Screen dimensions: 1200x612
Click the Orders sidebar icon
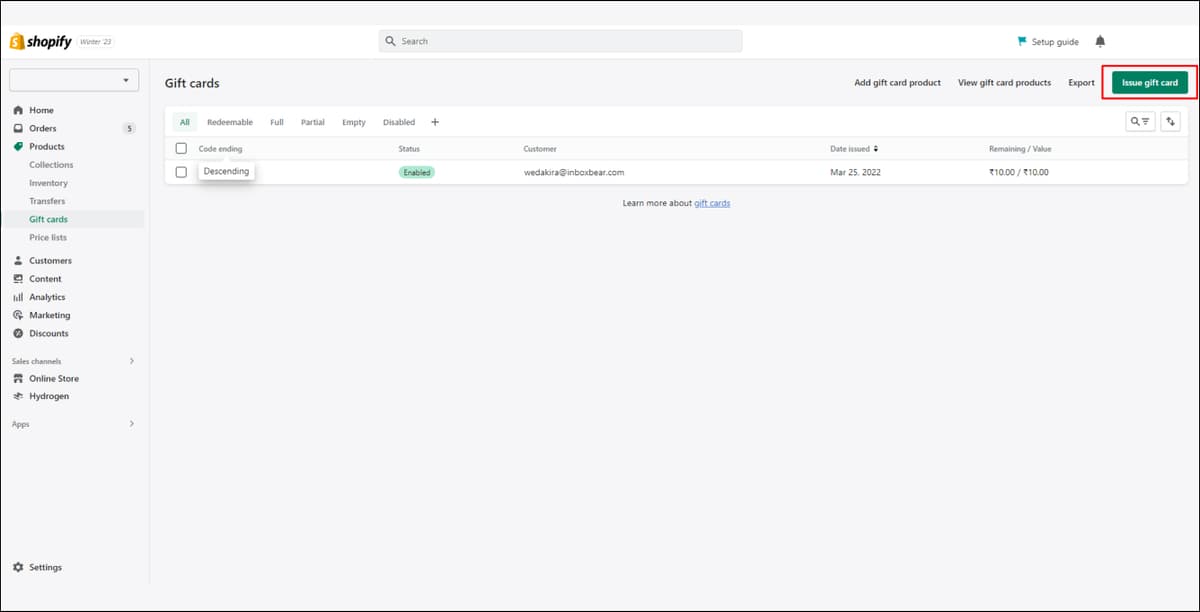[x=18, y=128]
